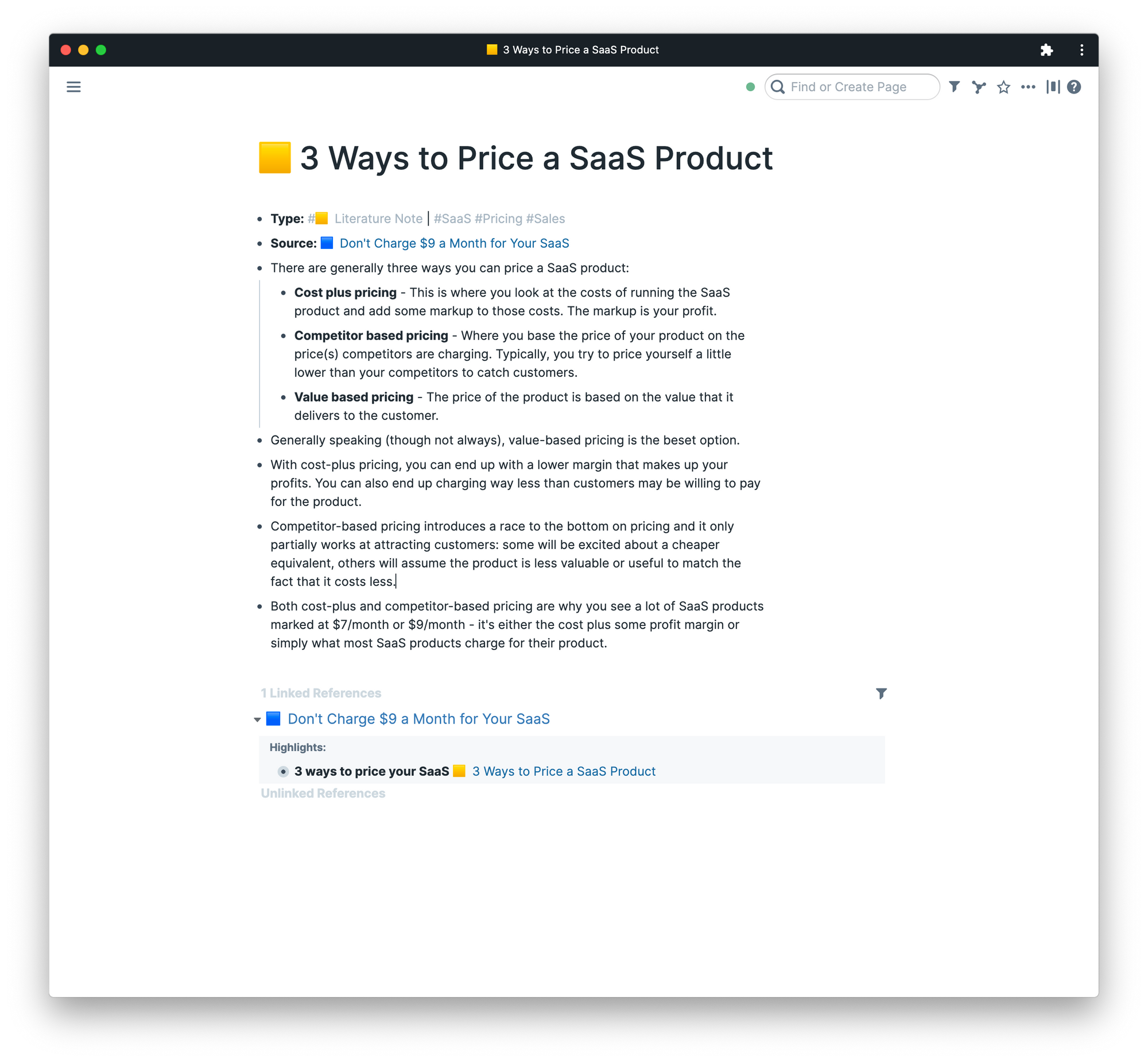The width and height of the screenshot is (1148, 1062).
Task: Open the Source link Don't Charge $9 a Month
Action: pyautogui.click(x=454, y=243)
